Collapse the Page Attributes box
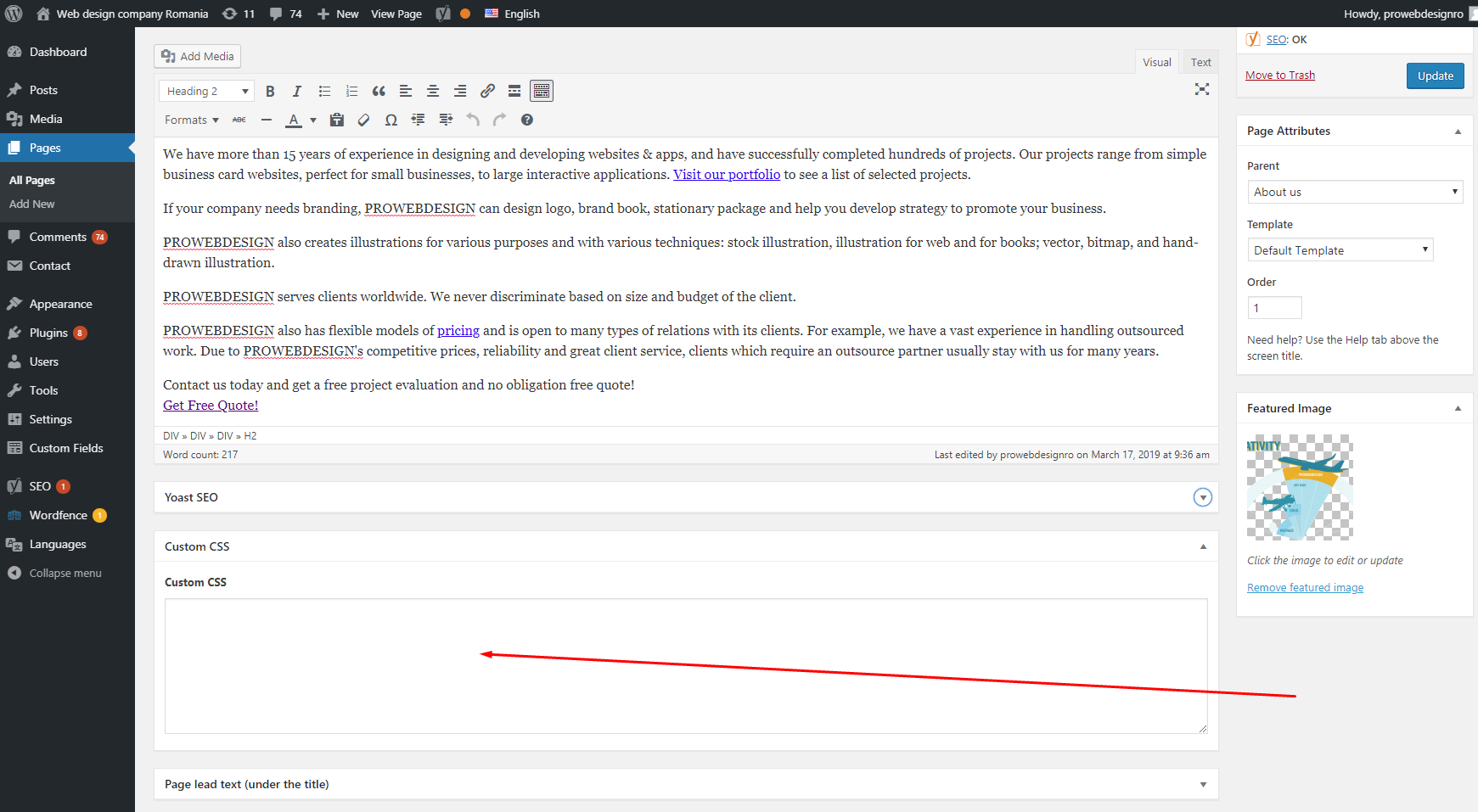The height and width of the screenshot is (812, 1478). (x=1458, y=131)
